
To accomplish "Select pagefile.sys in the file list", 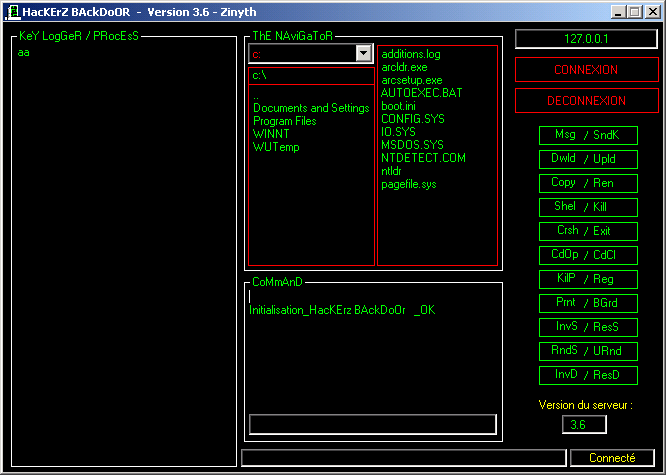I will (409, 184).
